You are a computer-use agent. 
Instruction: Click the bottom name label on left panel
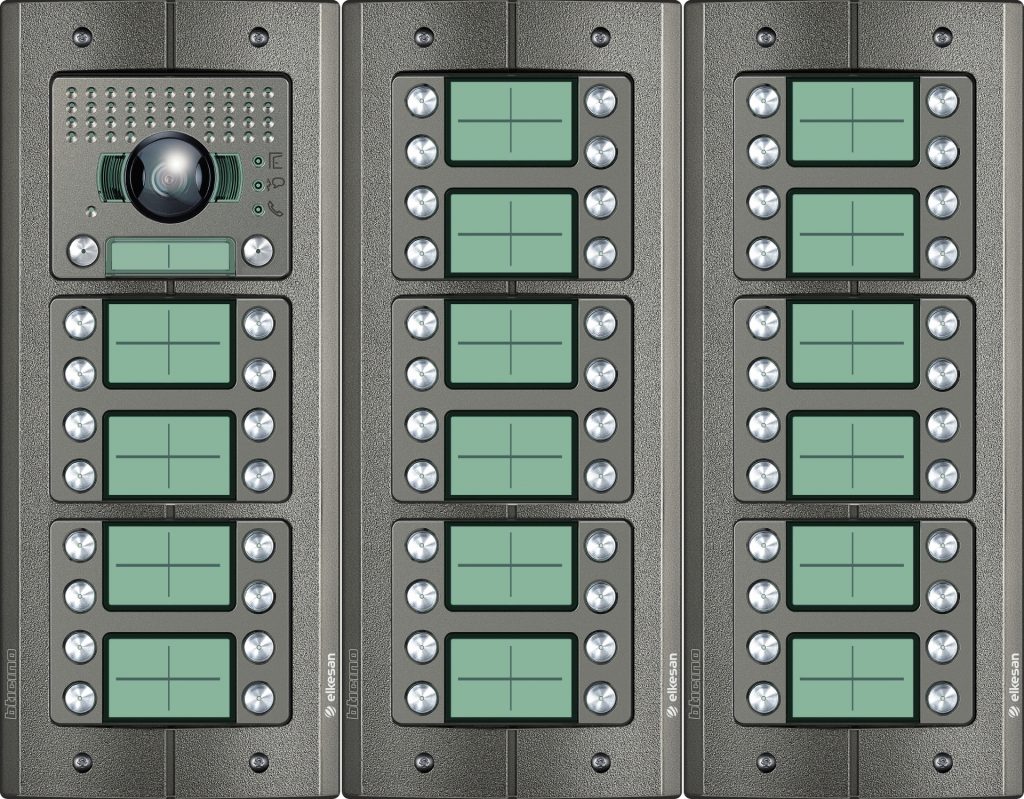click(168, 678)
